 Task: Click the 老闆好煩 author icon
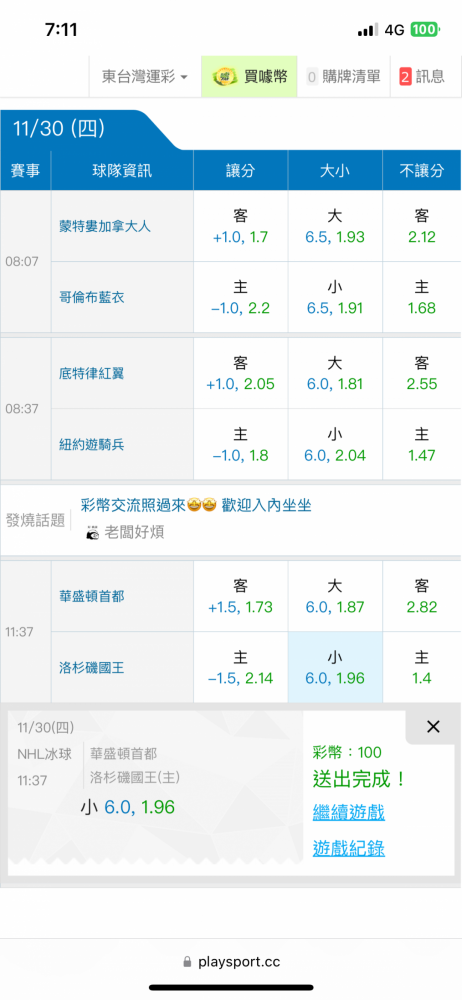click(93, 533)
